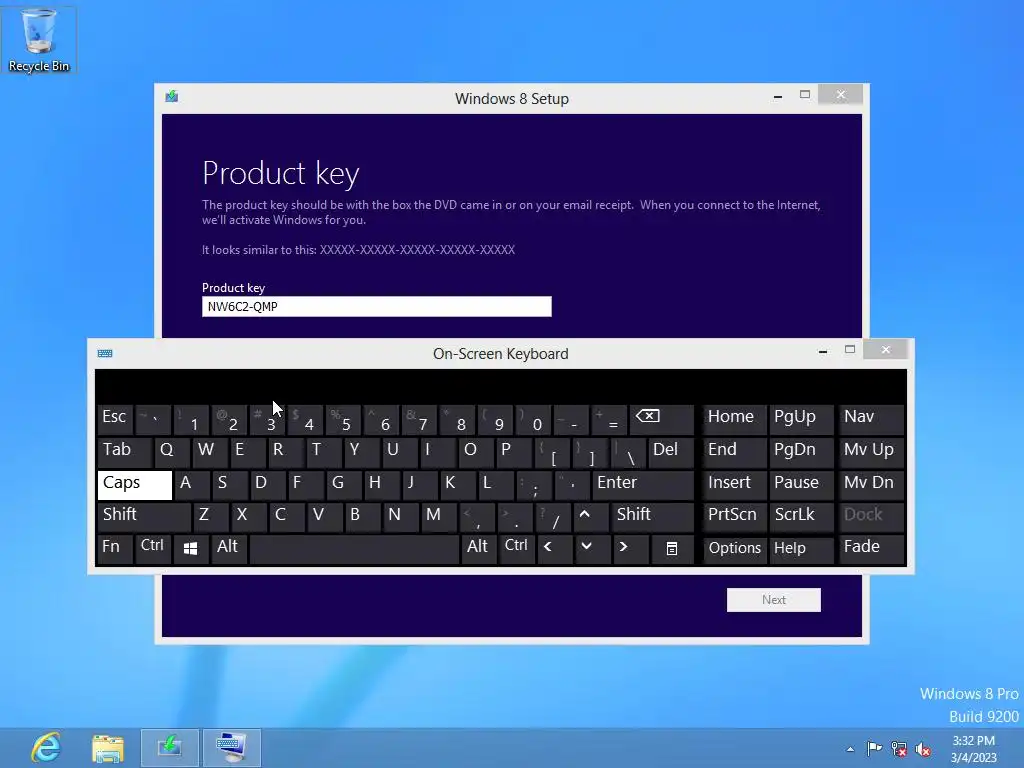Hide navigation keys with the Nav key
Screen dimensions: 1024x768
point(871,419)
